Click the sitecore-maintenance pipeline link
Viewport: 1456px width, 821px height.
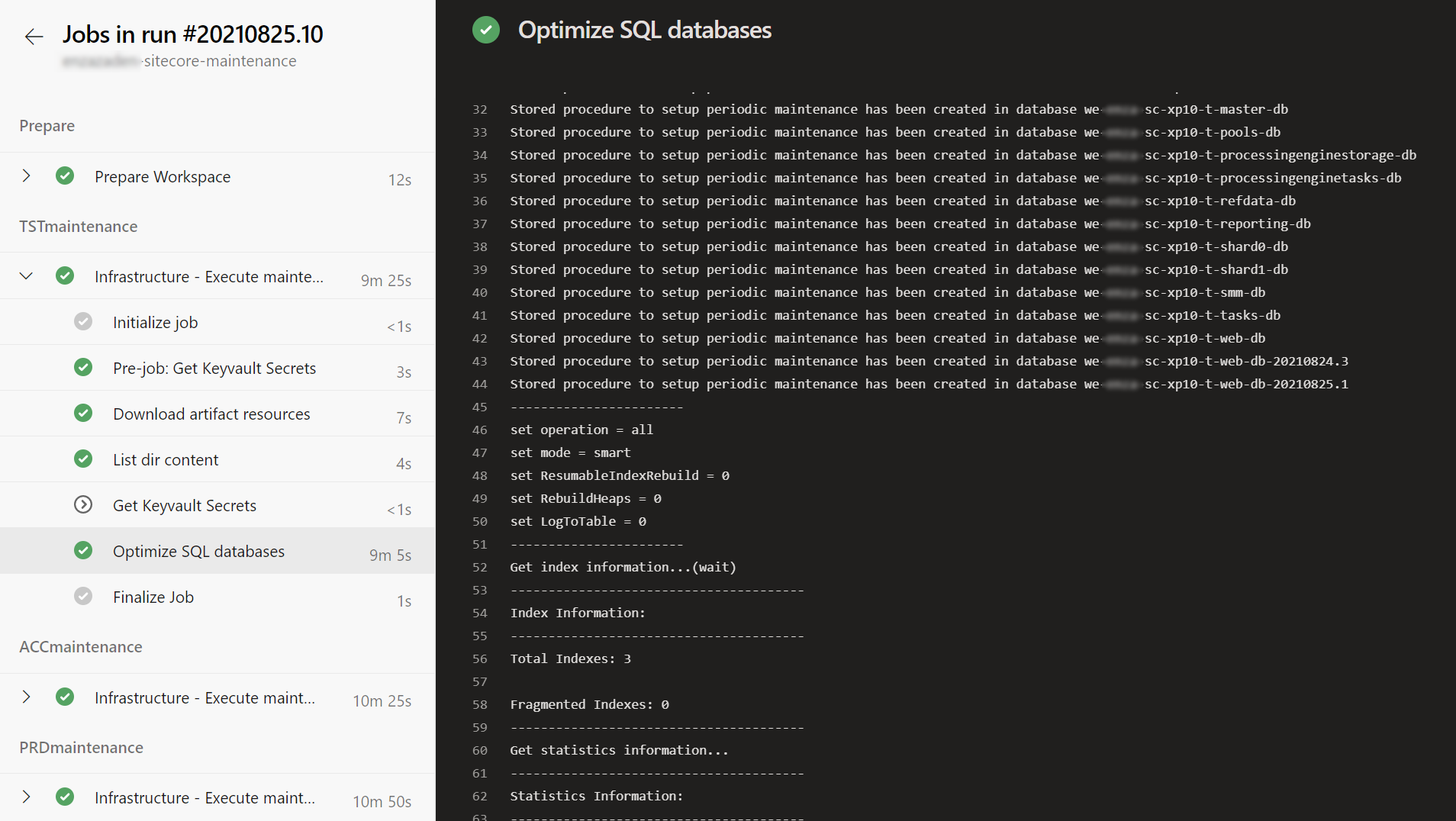(220, 62)
